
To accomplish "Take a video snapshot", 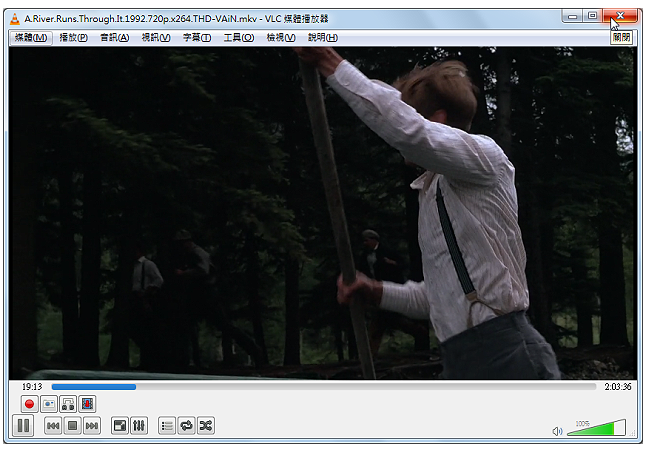I will tap(49, 404).
